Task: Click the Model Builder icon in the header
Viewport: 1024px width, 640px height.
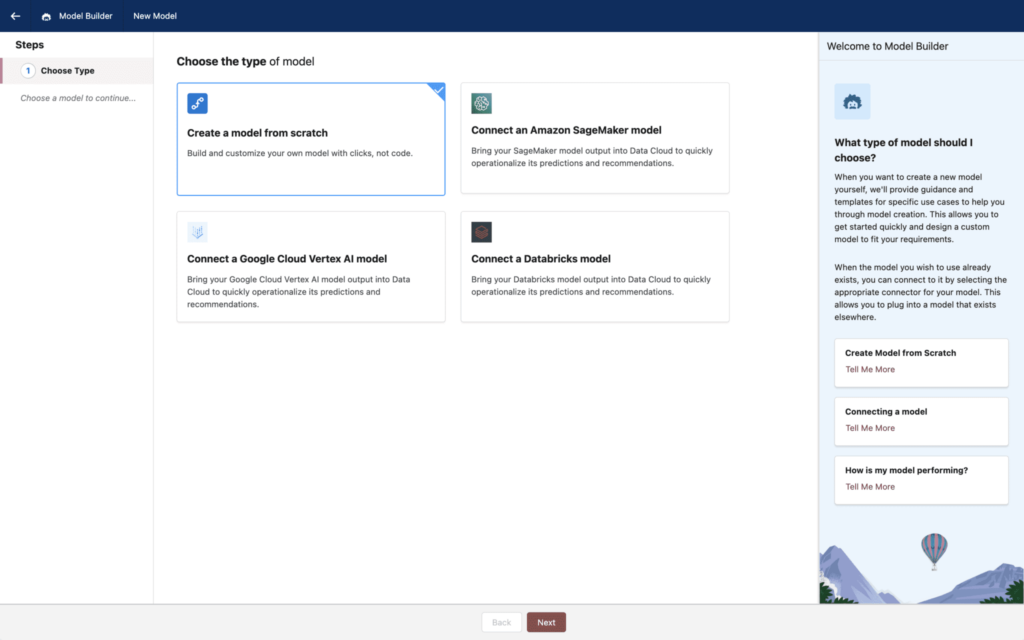Action: click(x=46, y=16)
